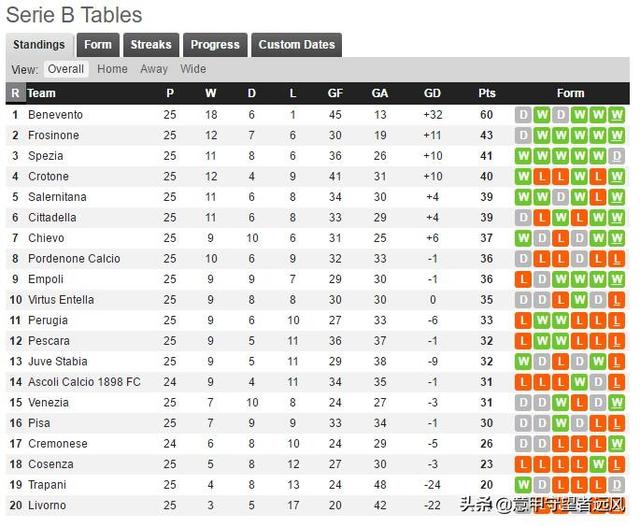Image resolution: width=640 pixels, height=527 pixels.
Task: Select the Custom Dates tab
Action: tap(297, 44)
